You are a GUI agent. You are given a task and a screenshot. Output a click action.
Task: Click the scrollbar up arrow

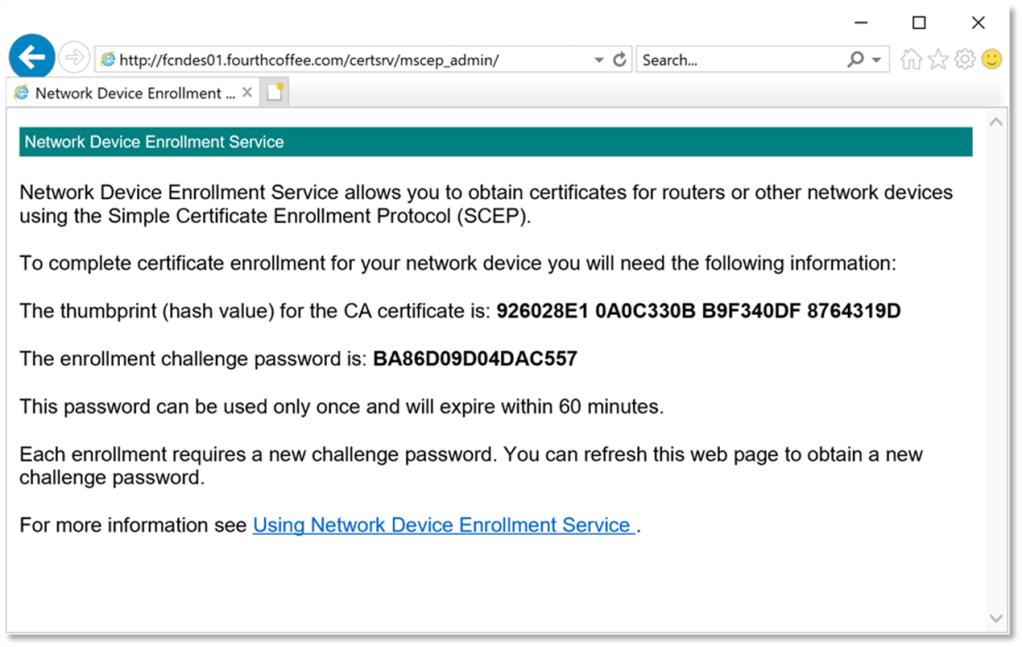(995, 122)
